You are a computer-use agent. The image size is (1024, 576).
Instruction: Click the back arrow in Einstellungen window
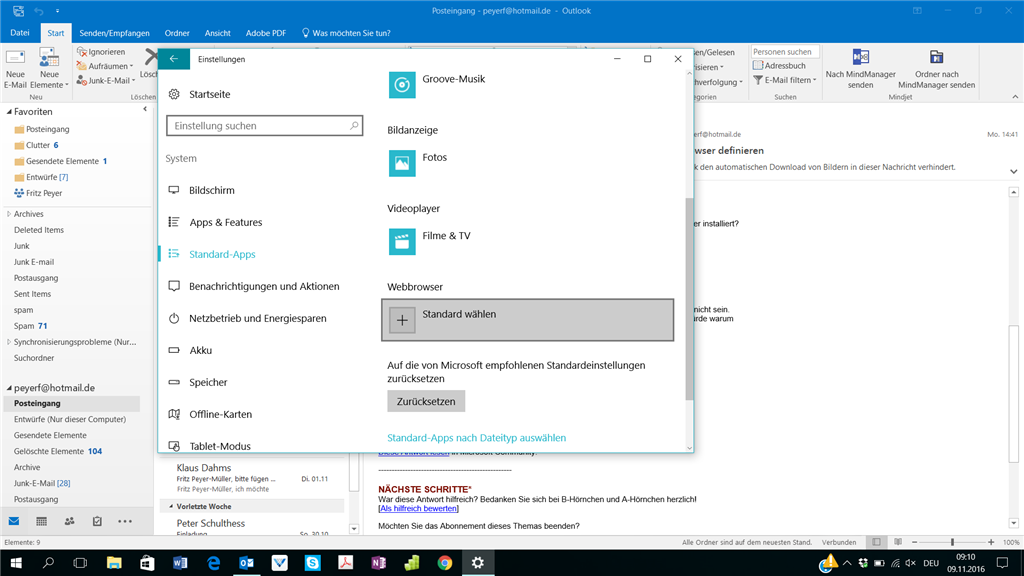(174, 59)
